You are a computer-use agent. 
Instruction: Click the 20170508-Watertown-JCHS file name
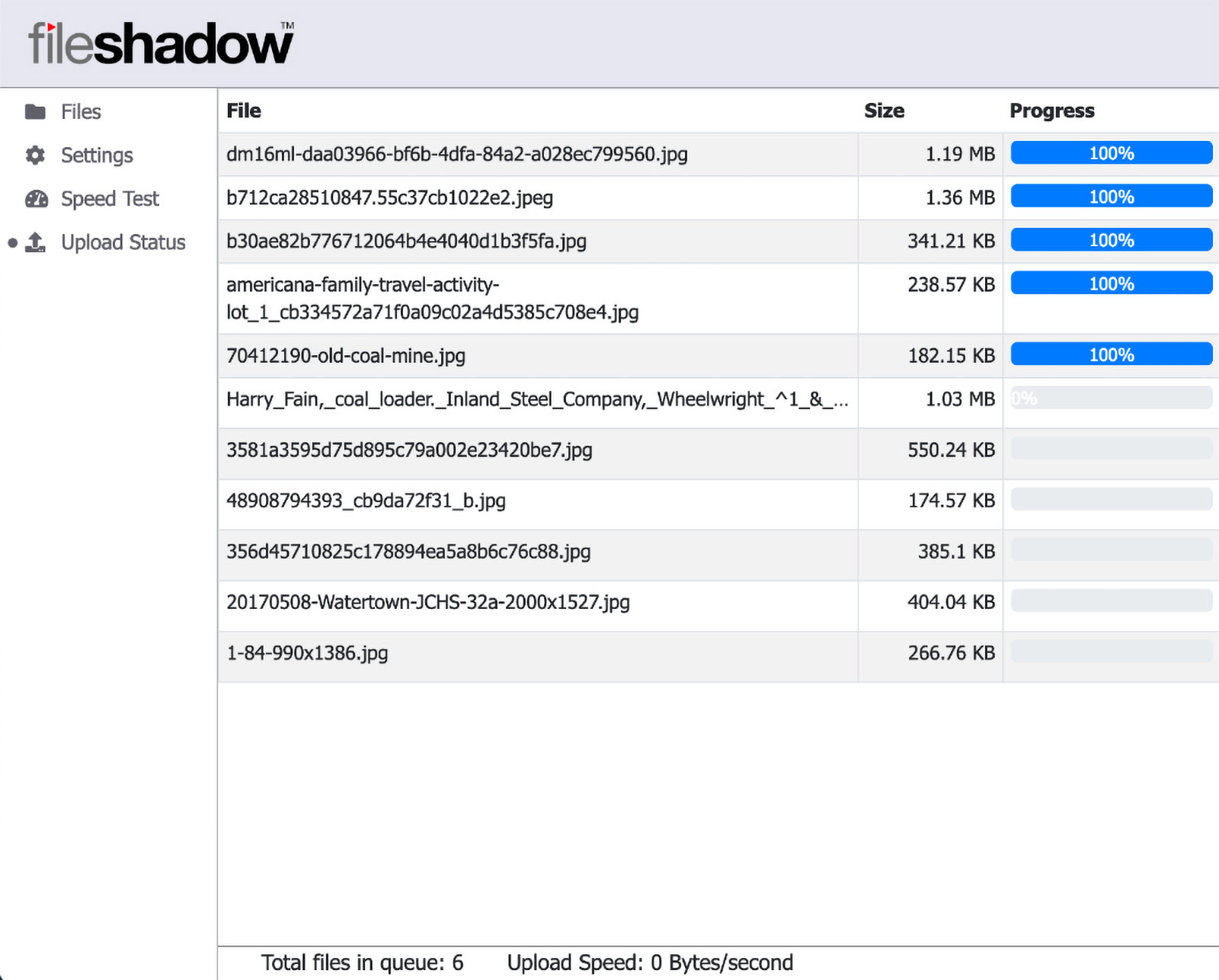[x=427, y=602]
